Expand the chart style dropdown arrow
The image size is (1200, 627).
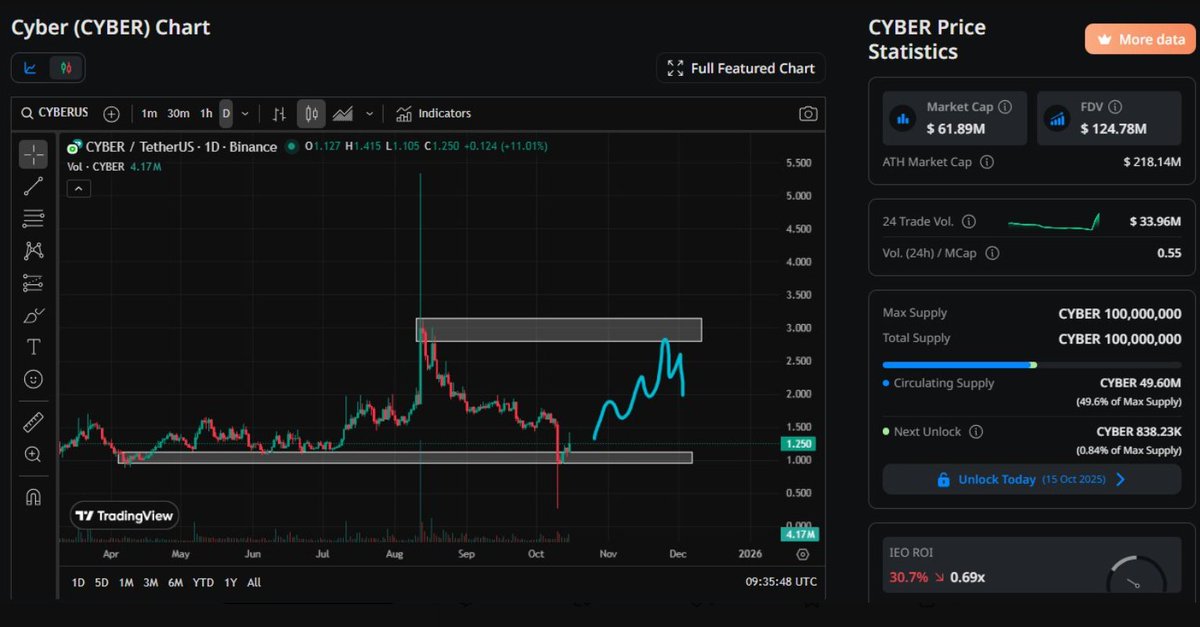pos(369,114)
